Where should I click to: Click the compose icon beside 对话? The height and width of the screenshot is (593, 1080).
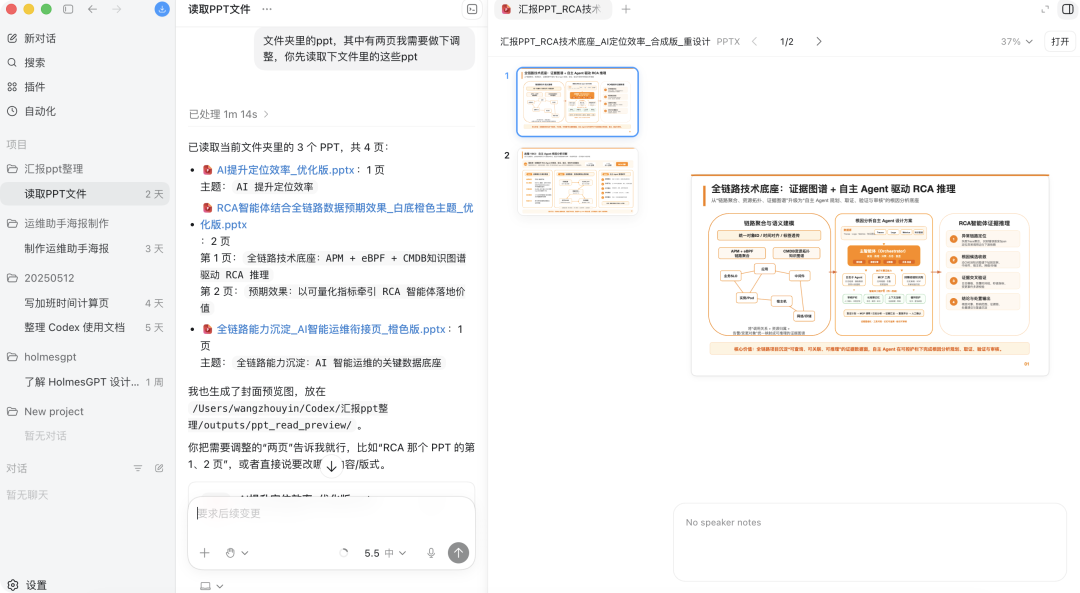point(159,468)
